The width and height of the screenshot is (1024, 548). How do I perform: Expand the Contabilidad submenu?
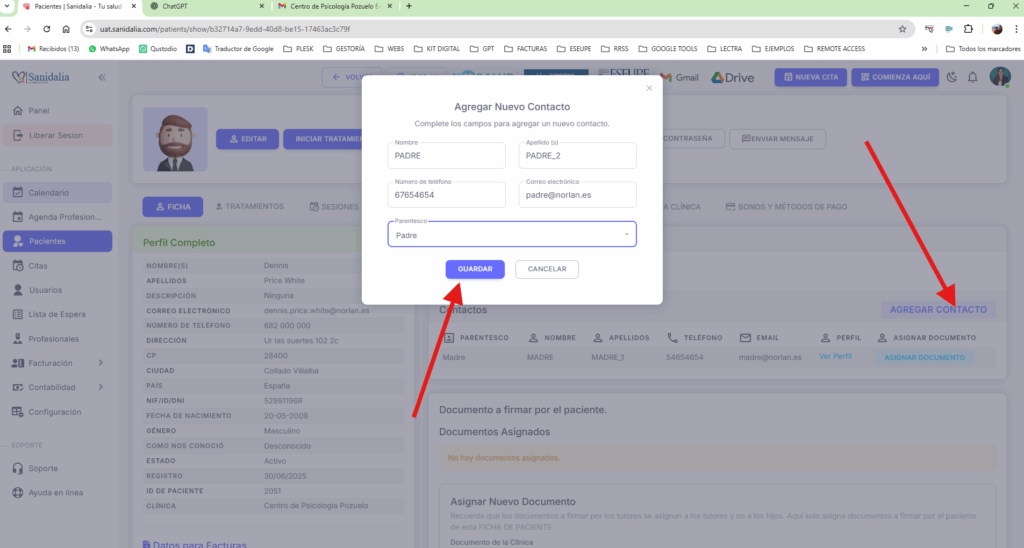101,387
